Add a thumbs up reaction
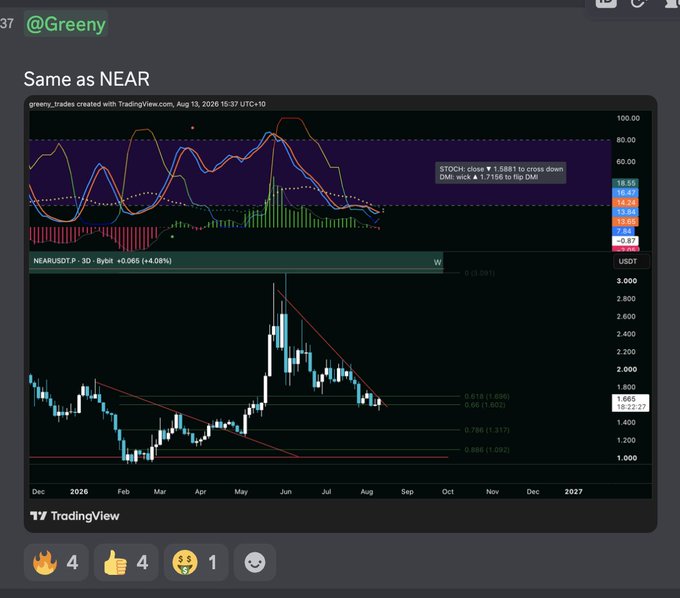 (x=126, y=562)
